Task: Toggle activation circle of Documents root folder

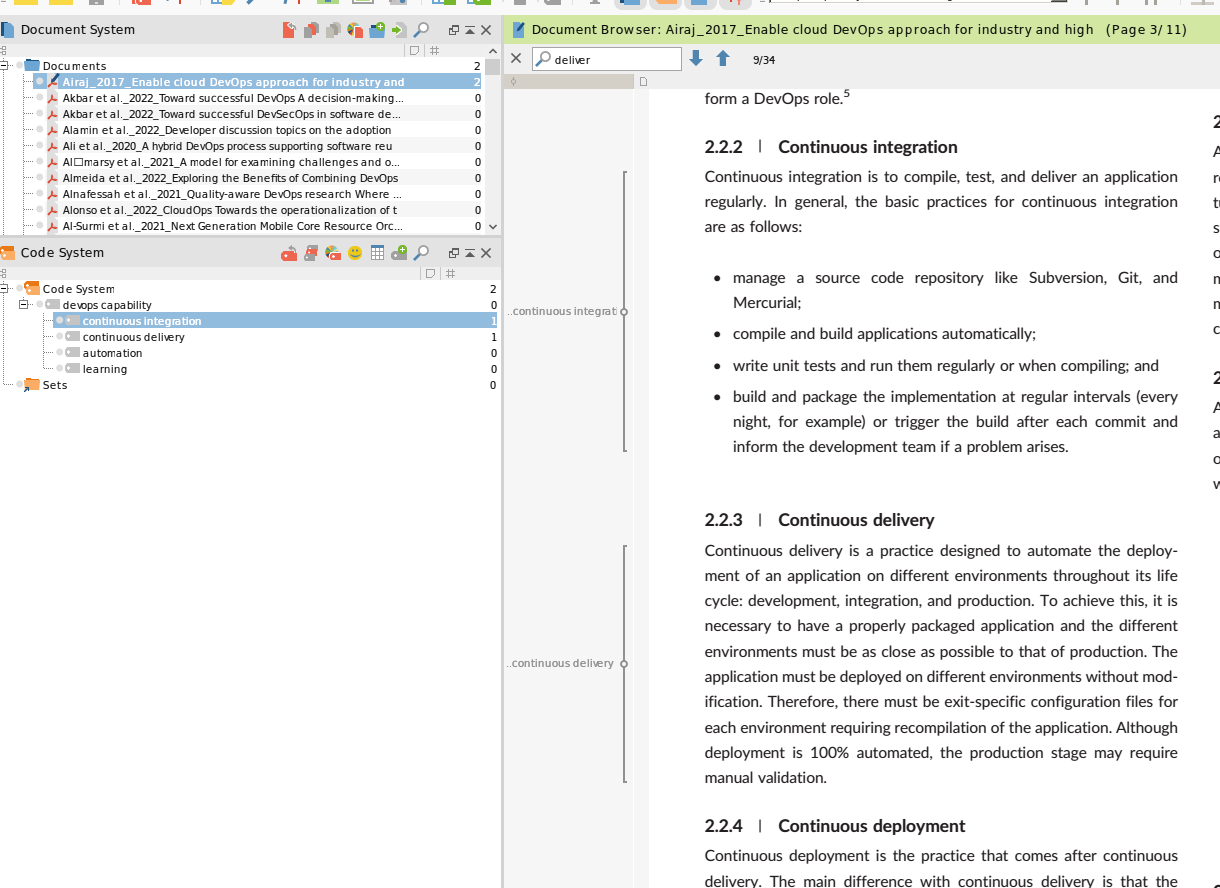Action: point(20,66)
